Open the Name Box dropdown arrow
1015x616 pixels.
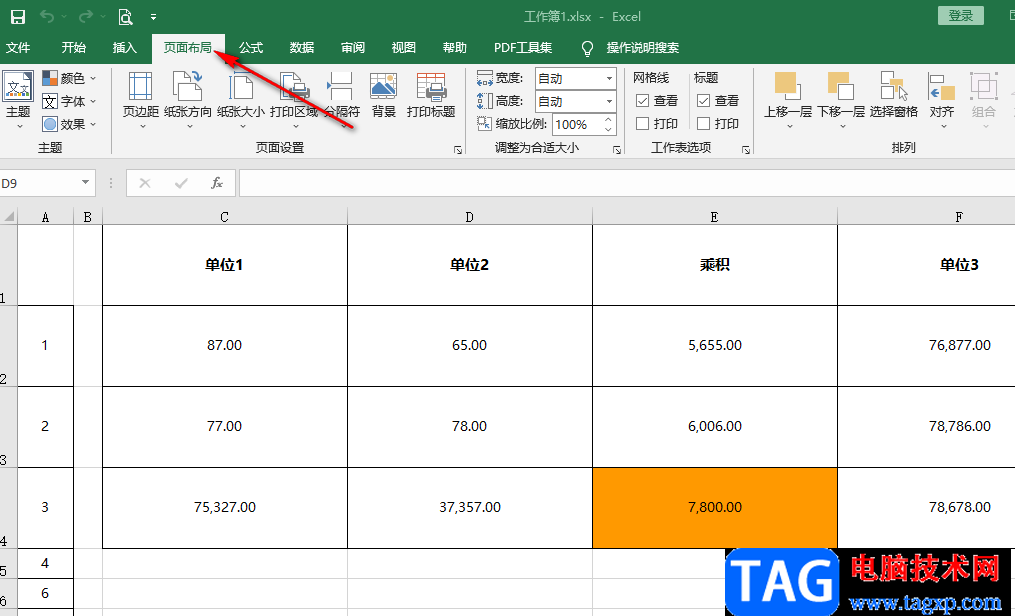[85, 183]
